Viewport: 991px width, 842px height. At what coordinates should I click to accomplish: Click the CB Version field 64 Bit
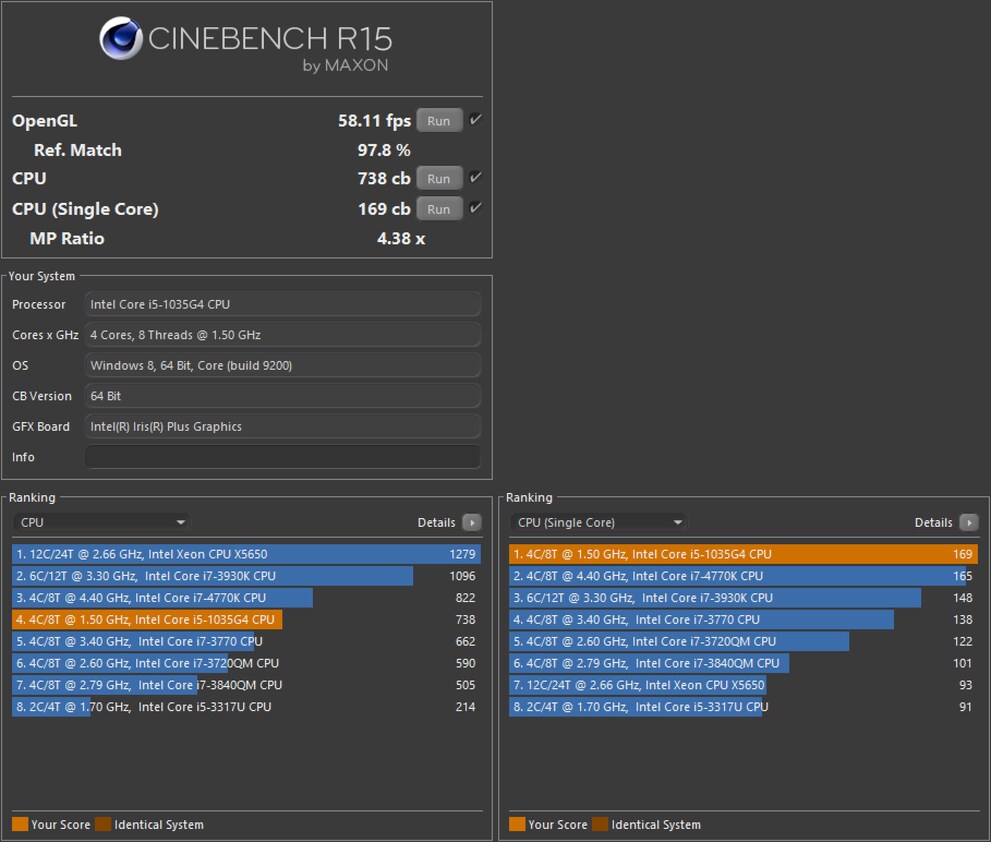pos(283,396)
